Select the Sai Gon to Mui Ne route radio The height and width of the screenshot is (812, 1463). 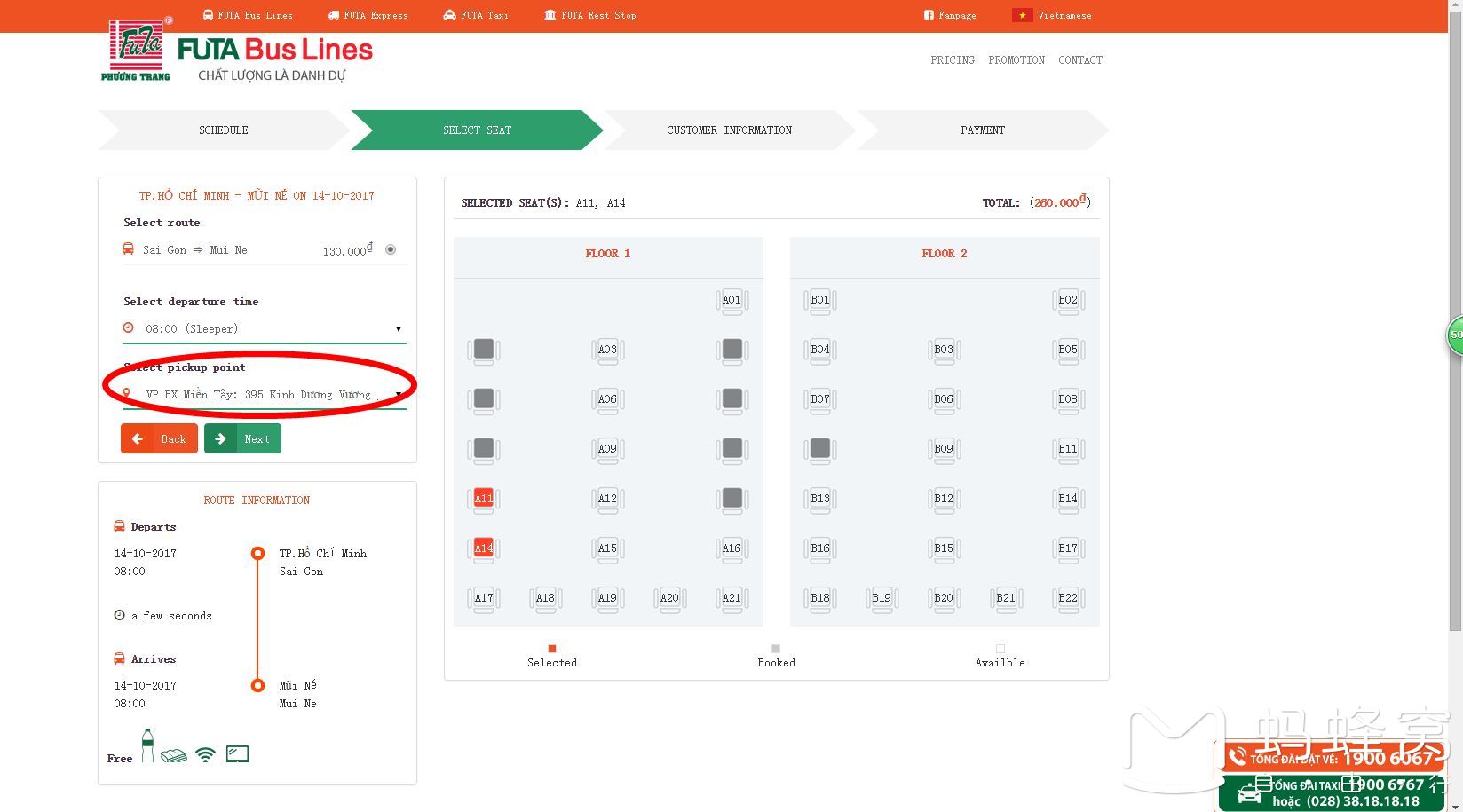(x=391, y=250)
